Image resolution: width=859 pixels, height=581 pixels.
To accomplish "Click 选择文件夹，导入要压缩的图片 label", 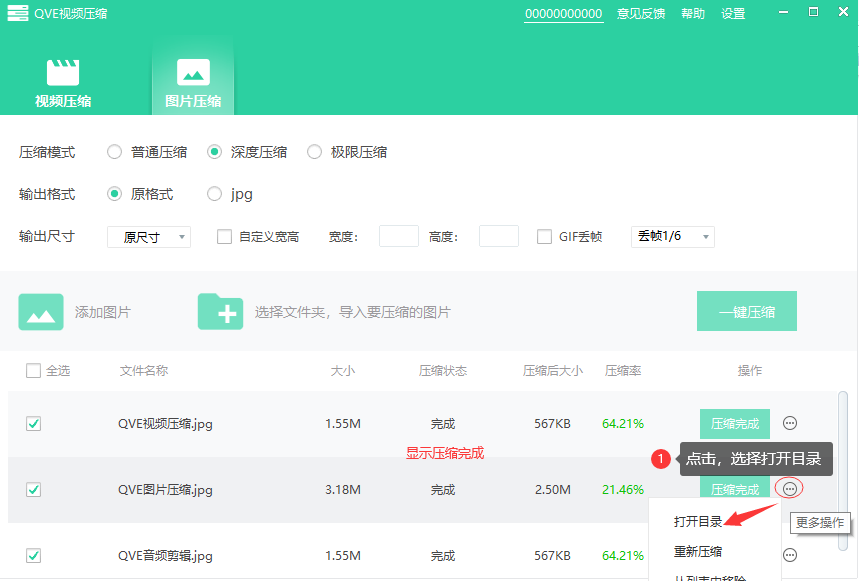I will pyautogui.click(x=353, y=312).
